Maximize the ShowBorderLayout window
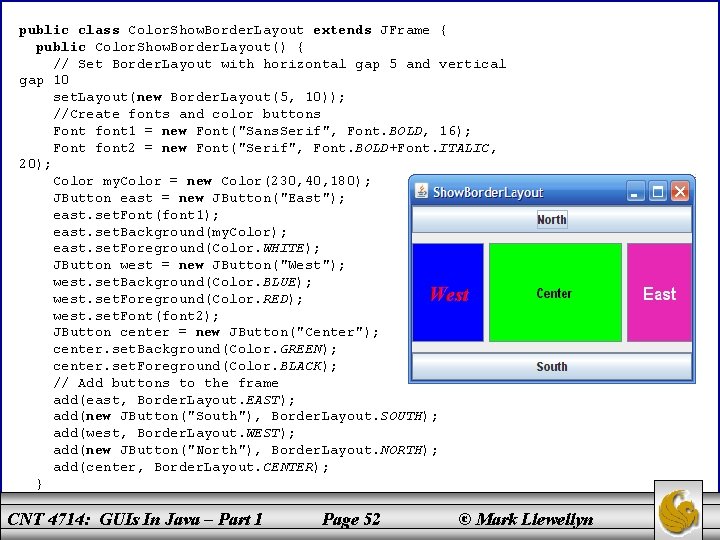The width and height of the screenshot is (720, 540). point(658,191)
